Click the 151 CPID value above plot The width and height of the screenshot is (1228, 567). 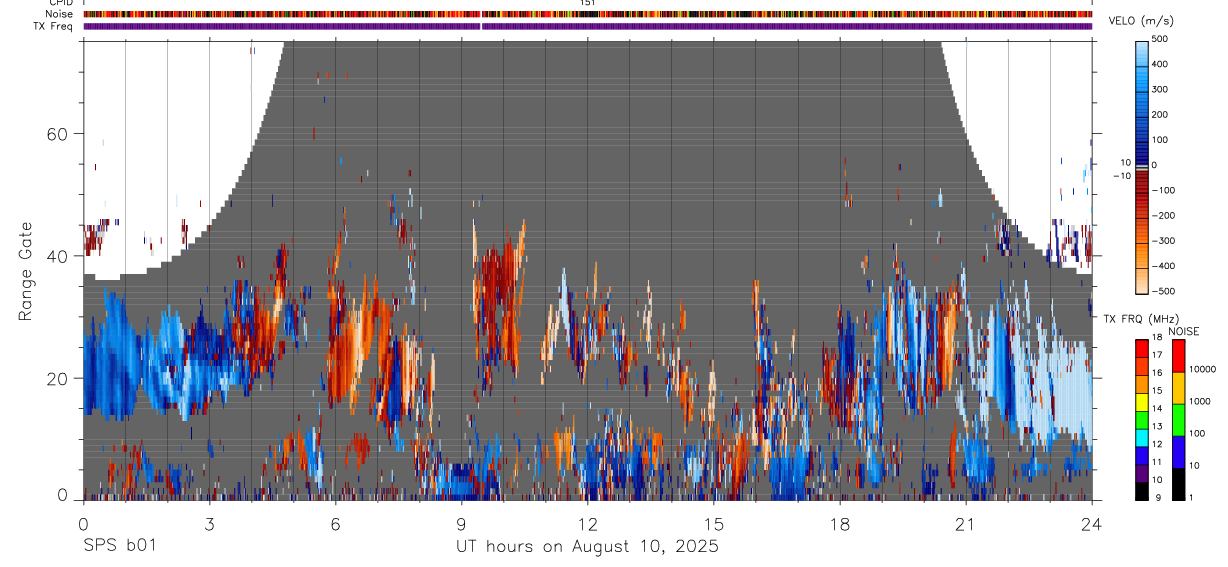point(588,3)
